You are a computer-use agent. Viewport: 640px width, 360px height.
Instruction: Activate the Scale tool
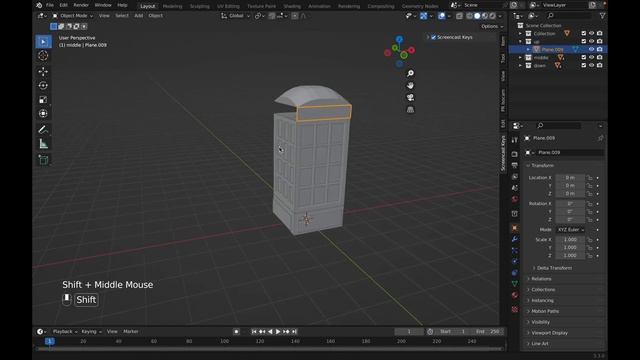point(43,100)
